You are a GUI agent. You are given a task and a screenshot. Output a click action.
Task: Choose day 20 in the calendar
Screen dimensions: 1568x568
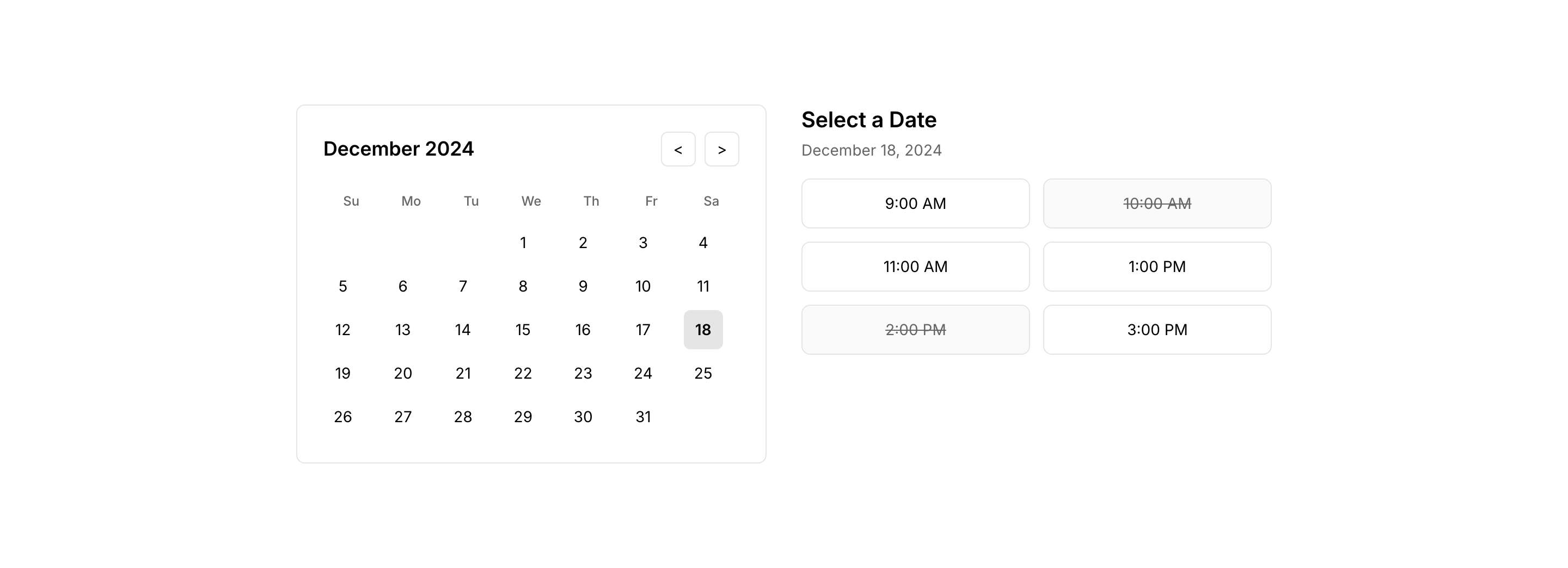[403, 373]
